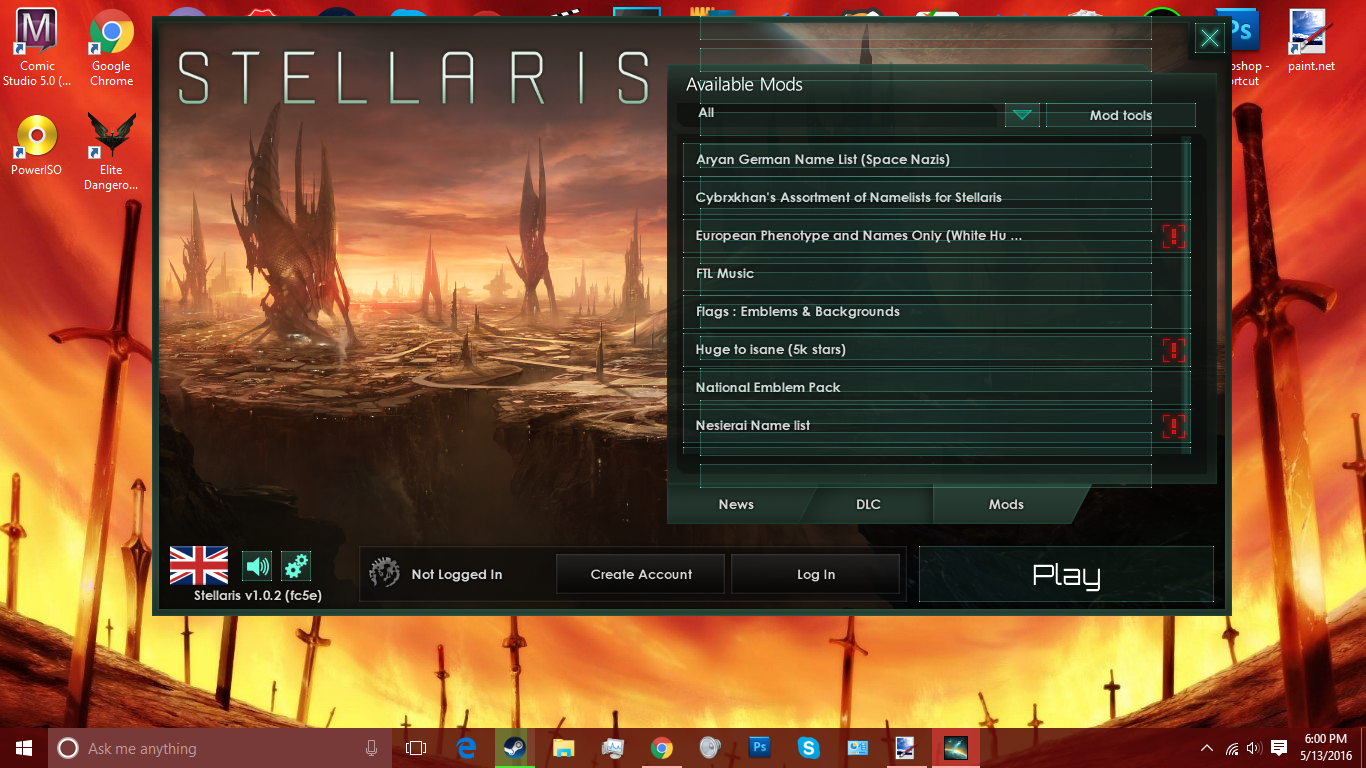
Task: Open the All mods filter dropdown
Action: tap(1021, 115)
